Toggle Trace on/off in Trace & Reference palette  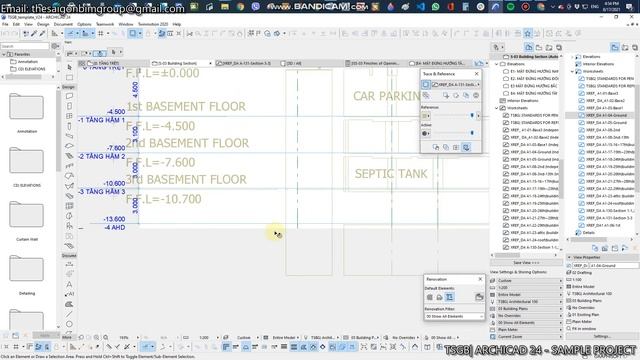pyautogui.click(x=425, y=84)
